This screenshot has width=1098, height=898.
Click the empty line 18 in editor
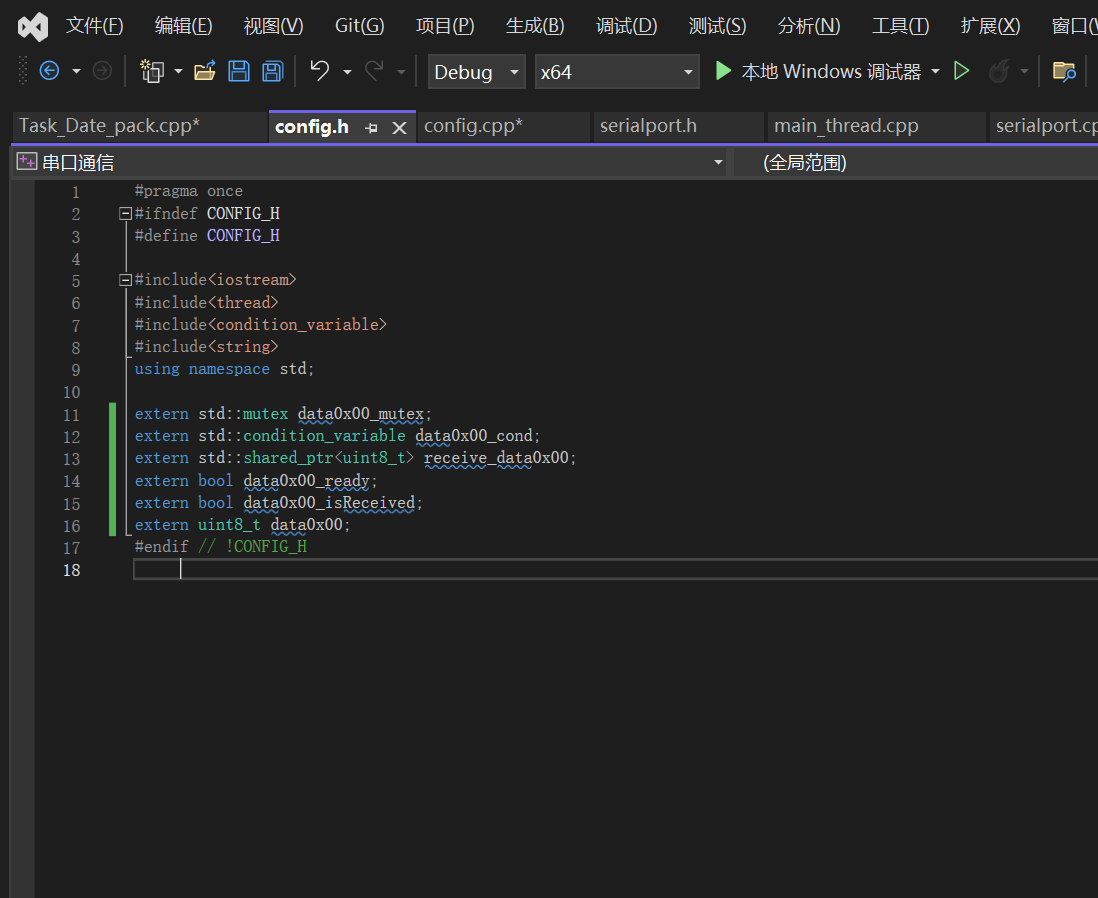click(616, 569)
